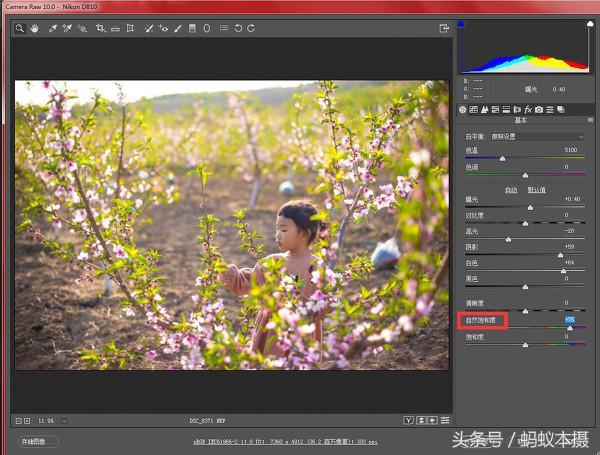The height and width of the screenshot is (455, 600).
Task: Select the Crop tool
Action: pyautogui.click(x=101, y=28)
